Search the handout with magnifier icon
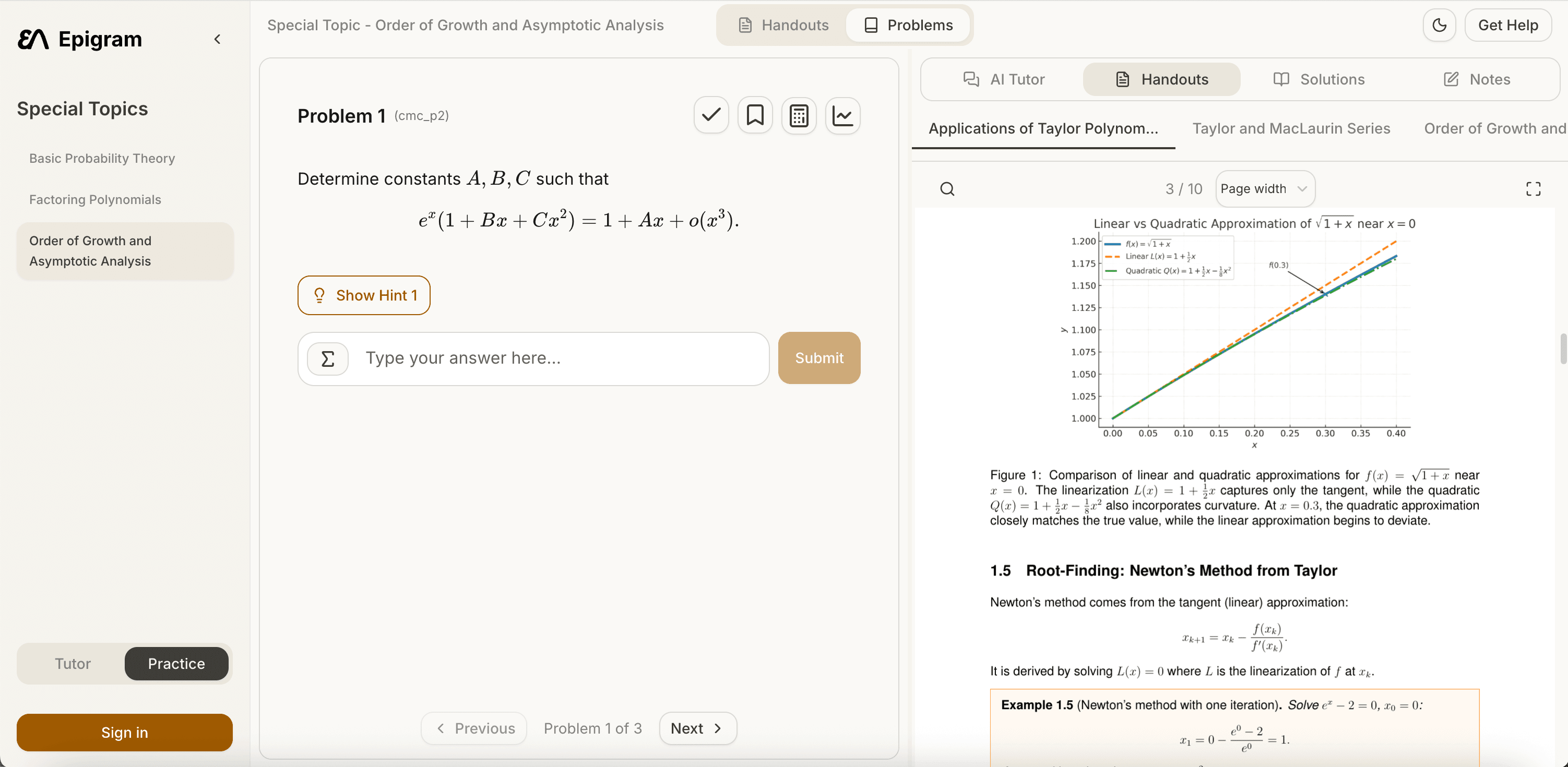The height and width of the screenshot is (767, 1568). pyautogui.click(x=947, y=189)
